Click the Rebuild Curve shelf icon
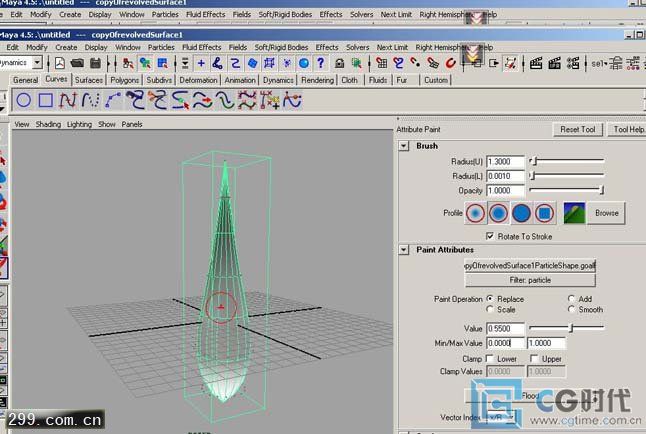 (247, 100)
